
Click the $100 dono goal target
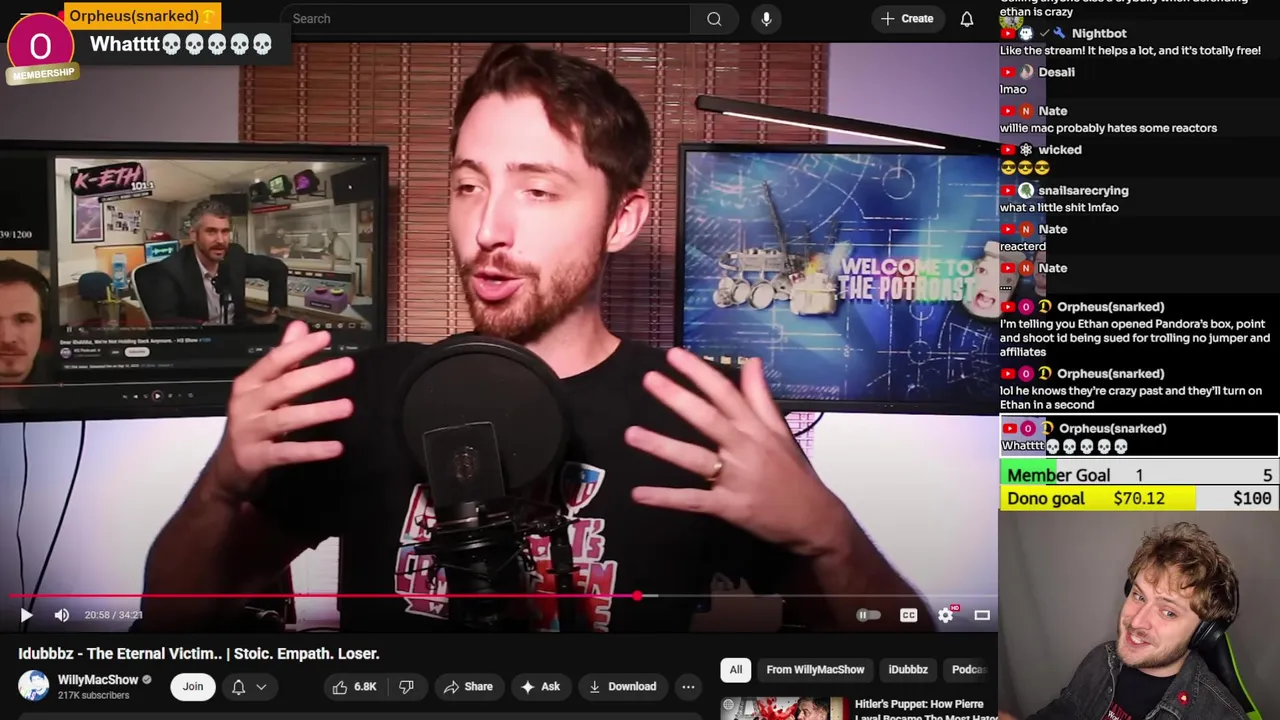pyautogui.click(x=1252, y=498)
